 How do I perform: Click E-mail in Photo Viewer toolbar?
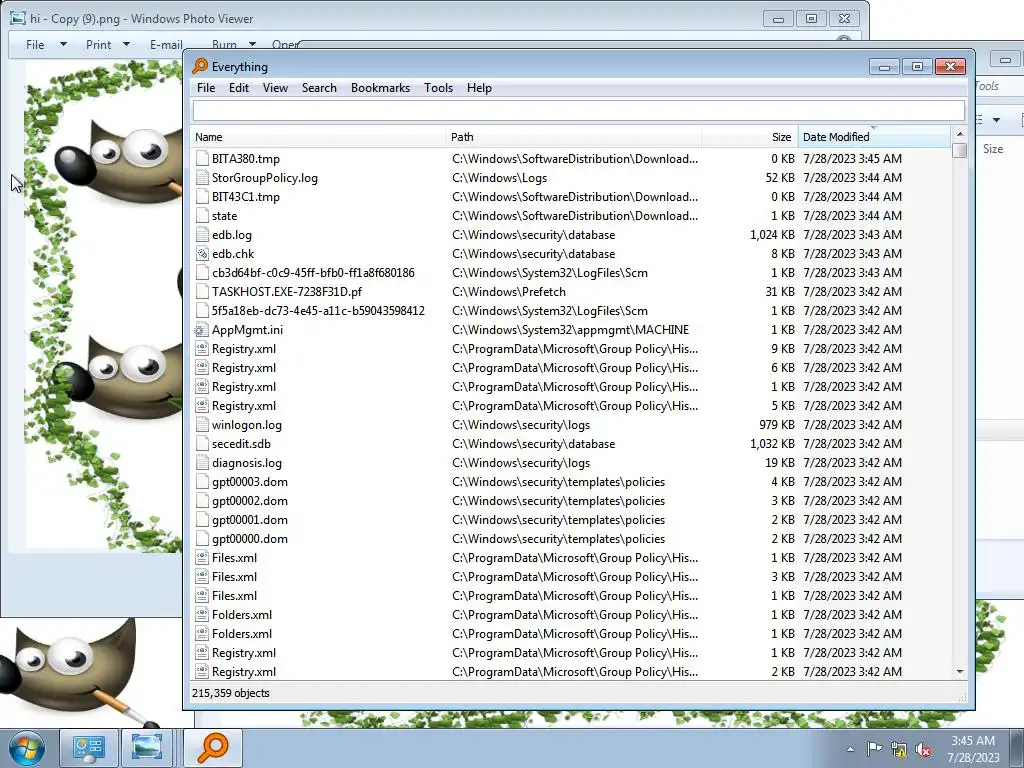click(x=166, y=44)
